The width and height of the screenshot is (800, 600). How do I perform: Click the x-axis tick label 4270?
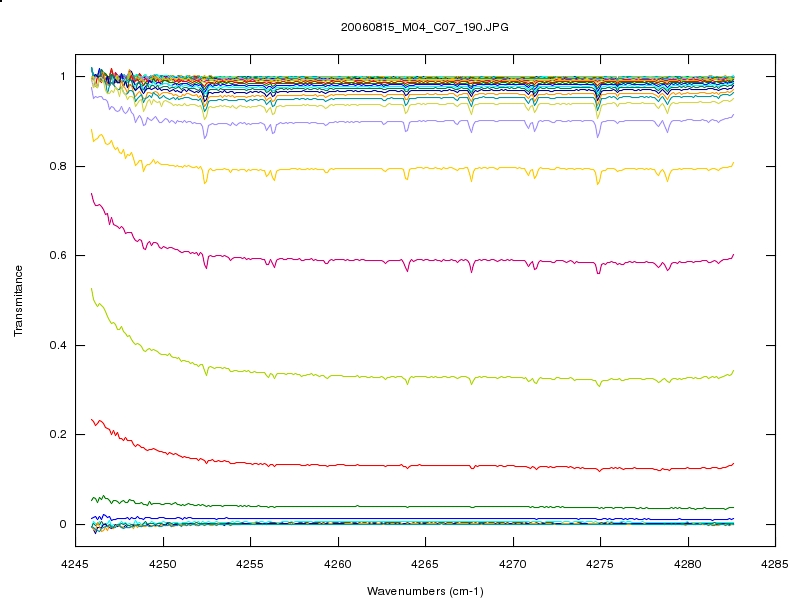(x=513, y=564)
